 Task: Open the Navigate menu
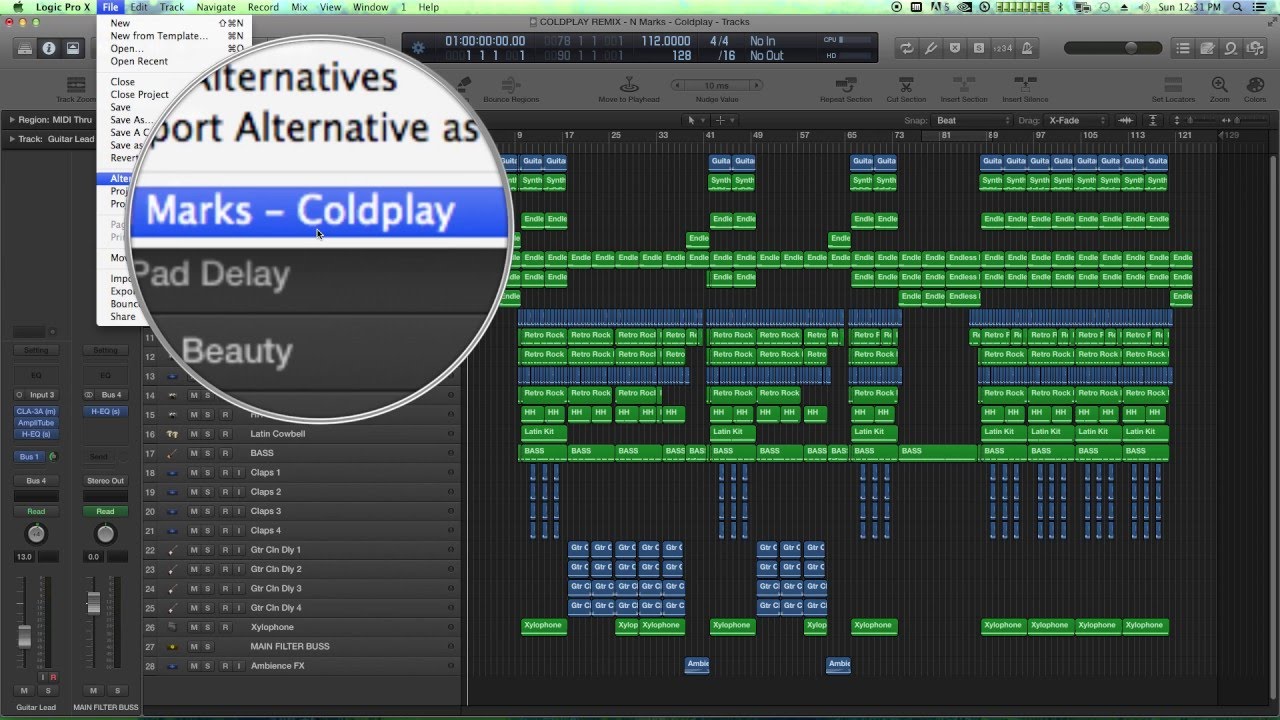(216, 7)
